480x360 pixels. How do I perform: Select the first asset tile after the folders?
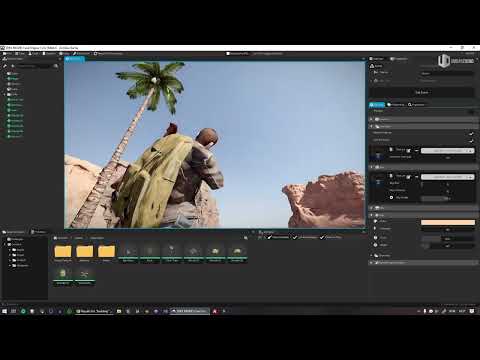(128, 253)
